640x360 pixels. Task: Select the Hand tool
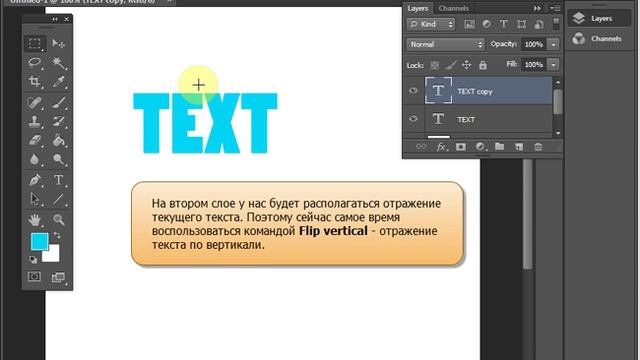35,220
